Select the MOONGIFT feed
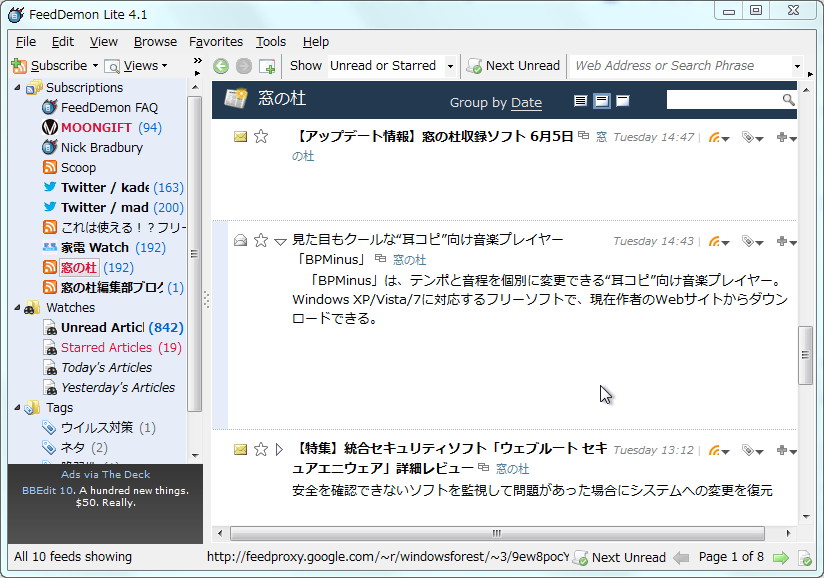This screenshot has height=578, width=824. tap(102, 128)
